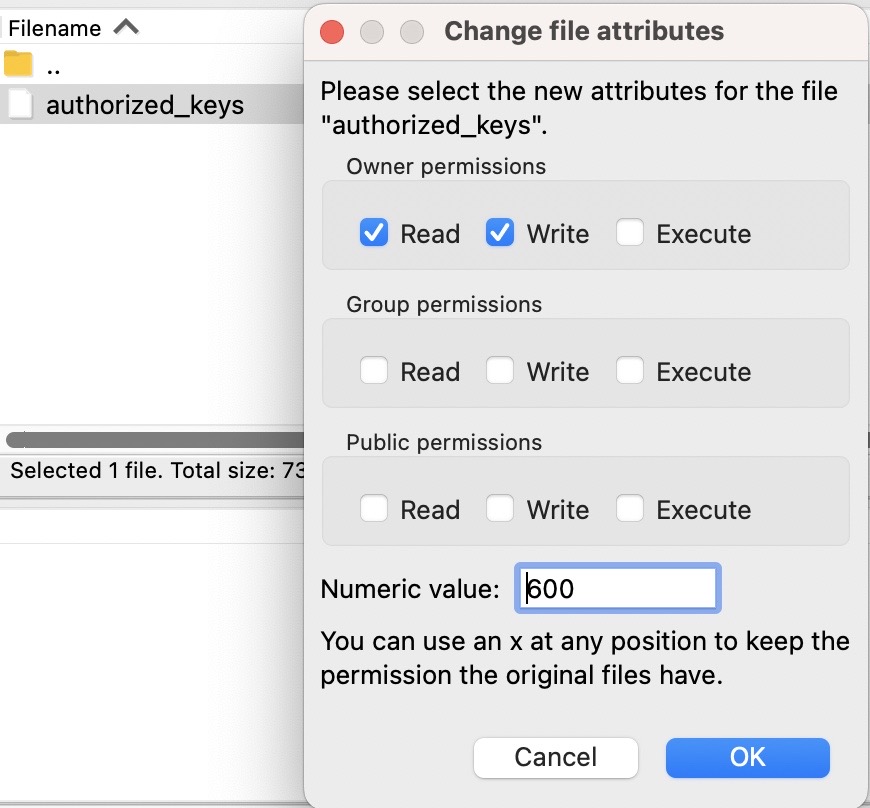
Task: Uncheck Owner Write permission checkbox
Action: [x=499, y=233]
